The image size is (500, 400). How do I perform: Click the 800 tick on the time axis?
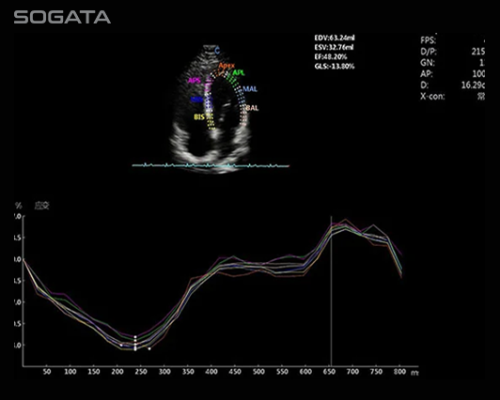click(x=400, y=372)
